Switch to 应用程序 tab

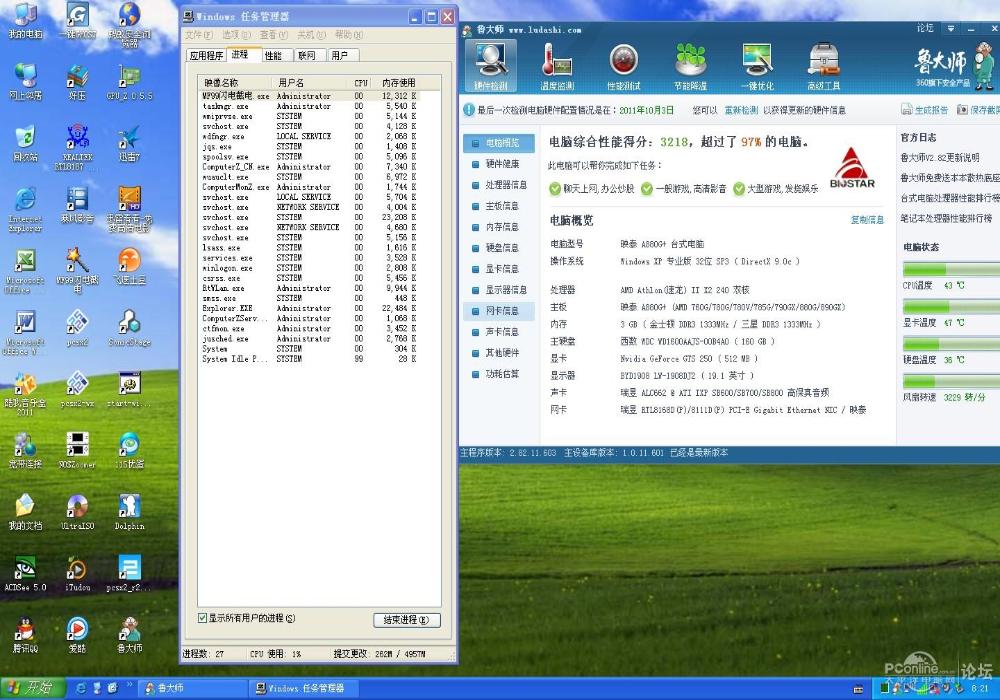206,55
